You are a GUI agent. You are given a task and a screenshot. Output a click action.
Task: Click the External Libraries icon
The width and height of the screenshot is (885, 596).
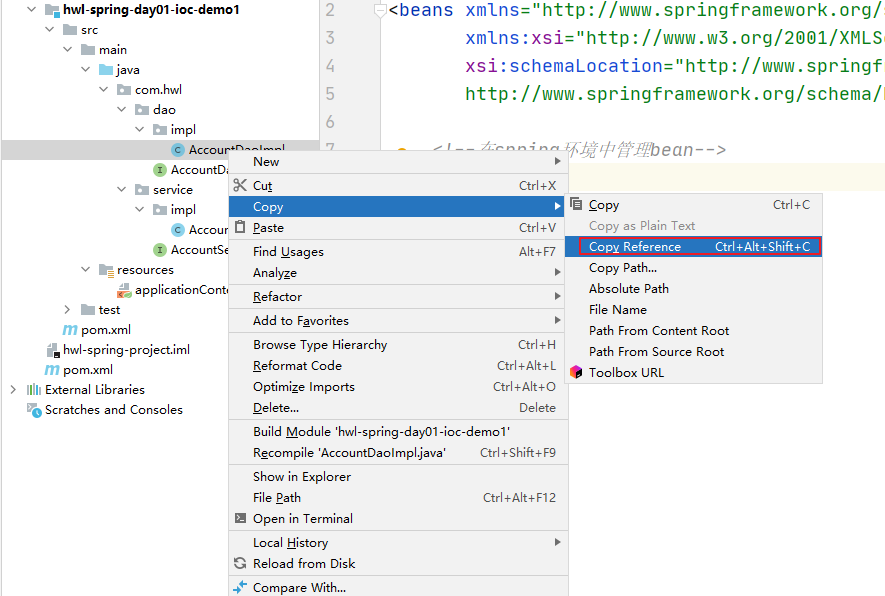tap(34, 389)
